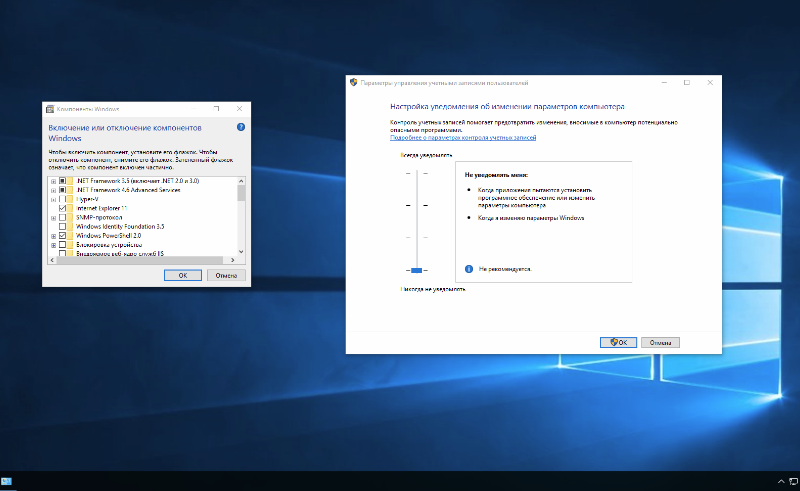The height and width of the screenshot is (491, 800).
Task: Set the UAC slider to the second notch from top
Action: pyautogui.click(x=417, y=205)
